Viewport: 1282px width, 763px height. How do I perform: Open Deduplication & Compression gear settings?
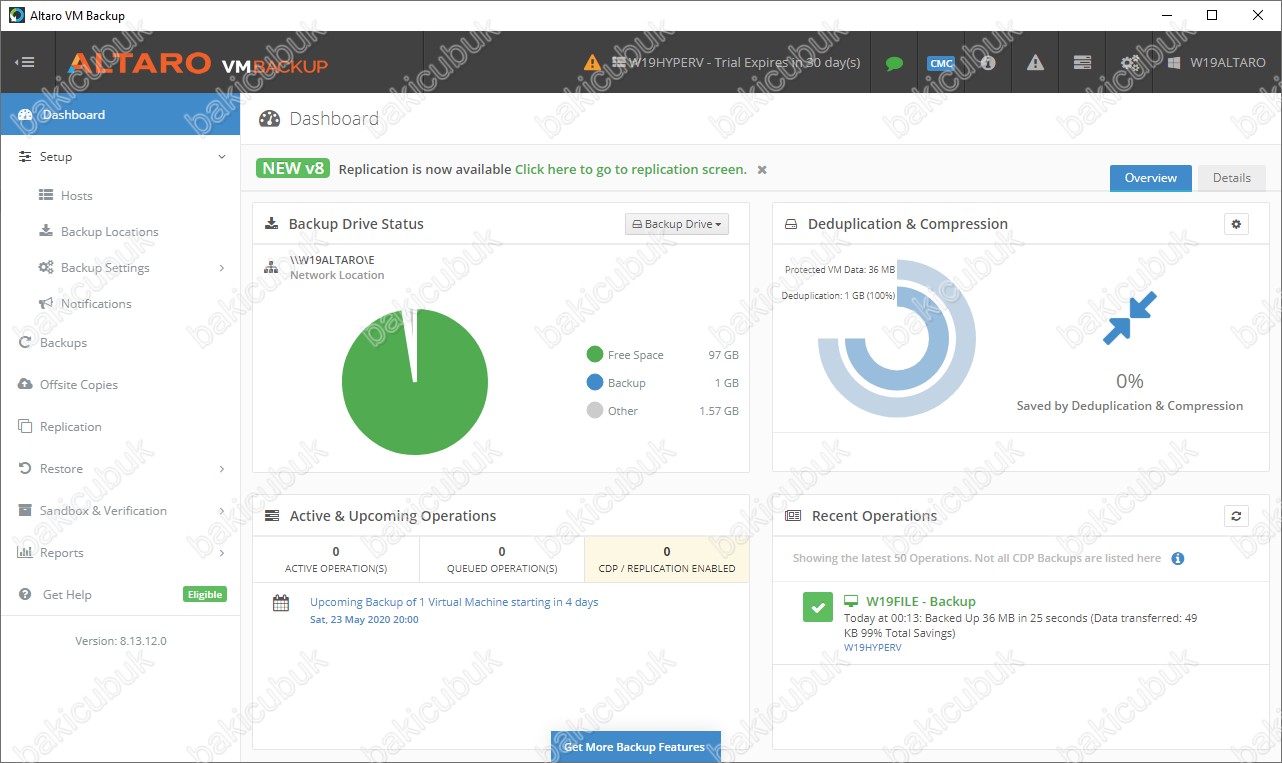point(1236,224)
